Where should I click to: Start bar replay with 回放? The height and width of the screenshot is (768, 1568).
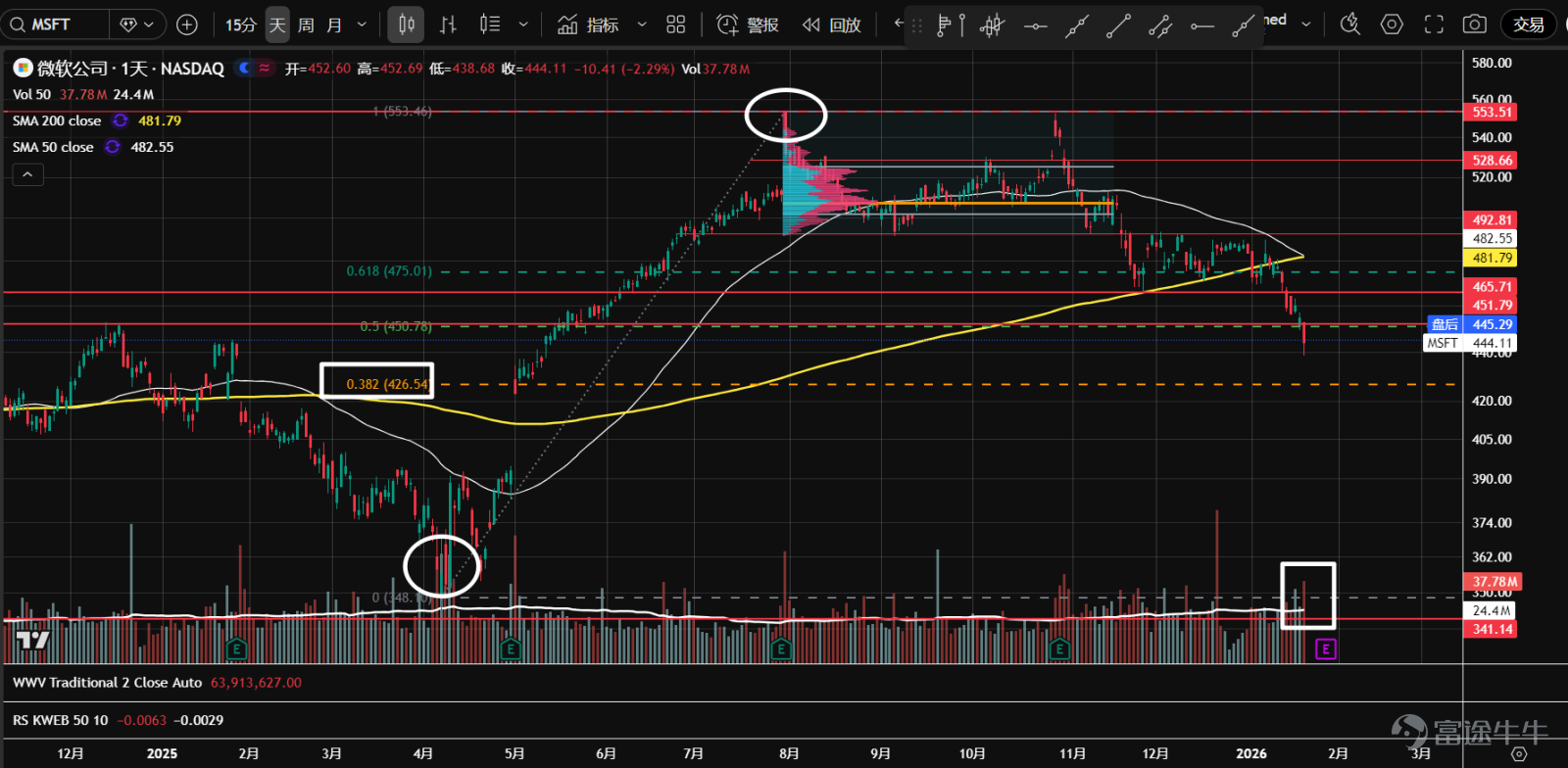pos(831,24)
